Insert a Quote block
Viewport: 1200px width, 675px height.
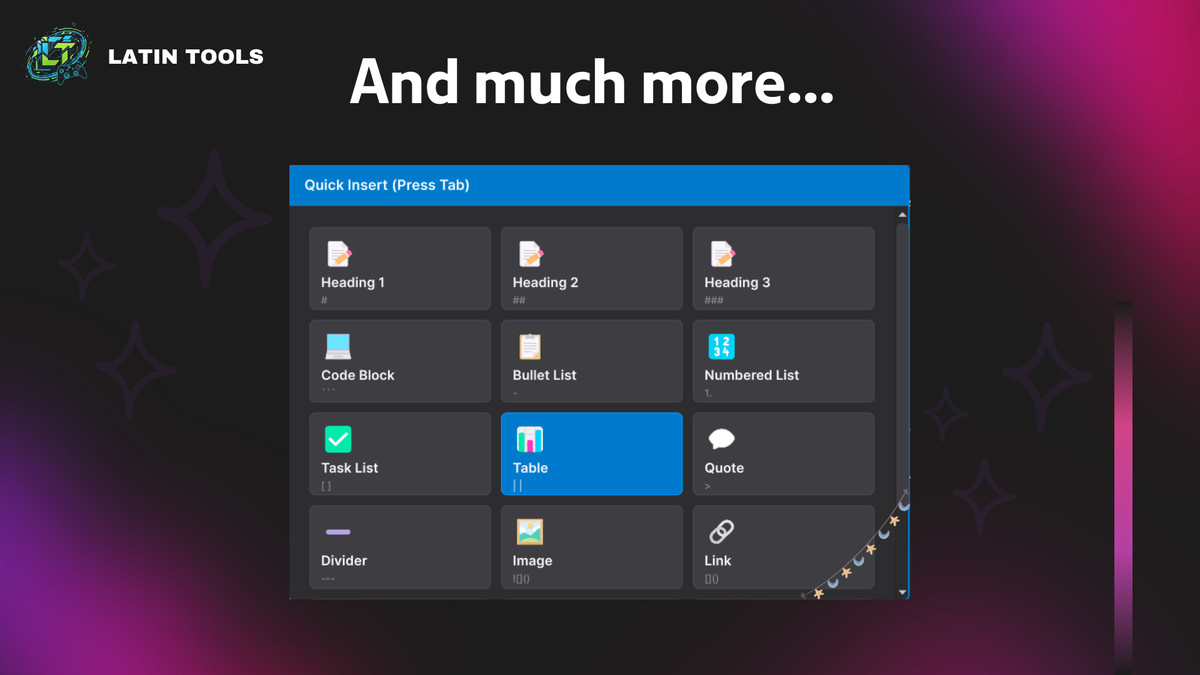coord(783,454)
